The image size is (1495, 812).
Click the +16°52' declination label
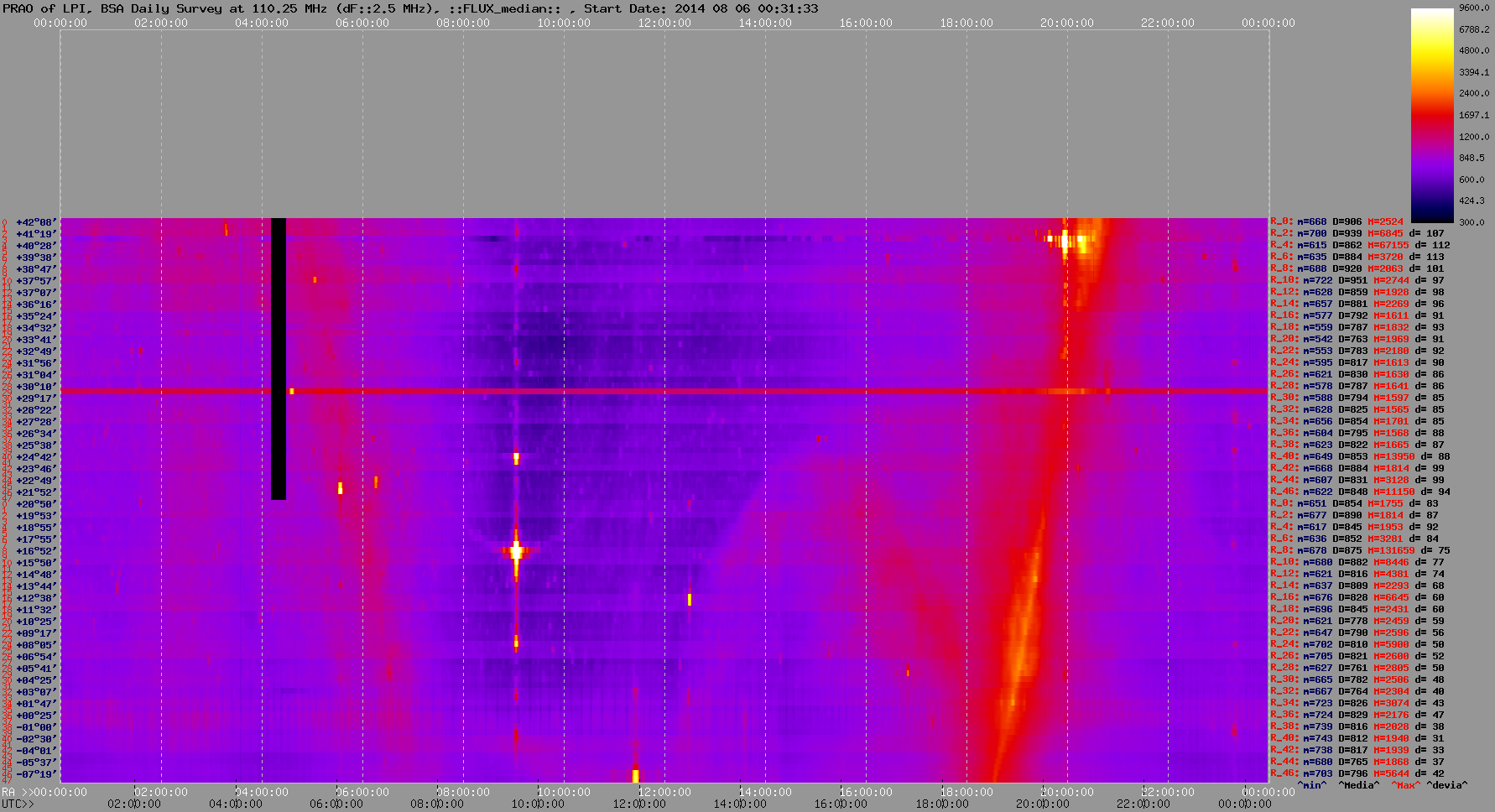[36, 551]
